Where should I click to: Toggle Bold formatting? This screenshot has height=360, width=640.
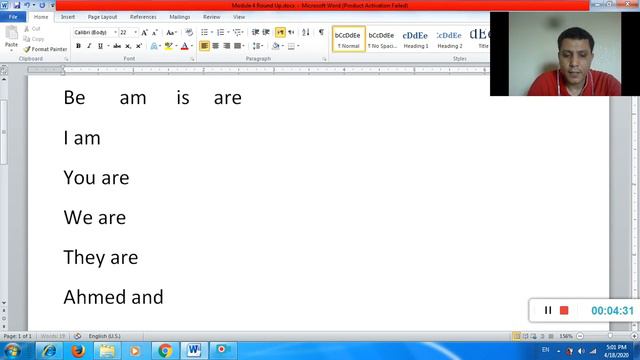[x=78, y=46]
